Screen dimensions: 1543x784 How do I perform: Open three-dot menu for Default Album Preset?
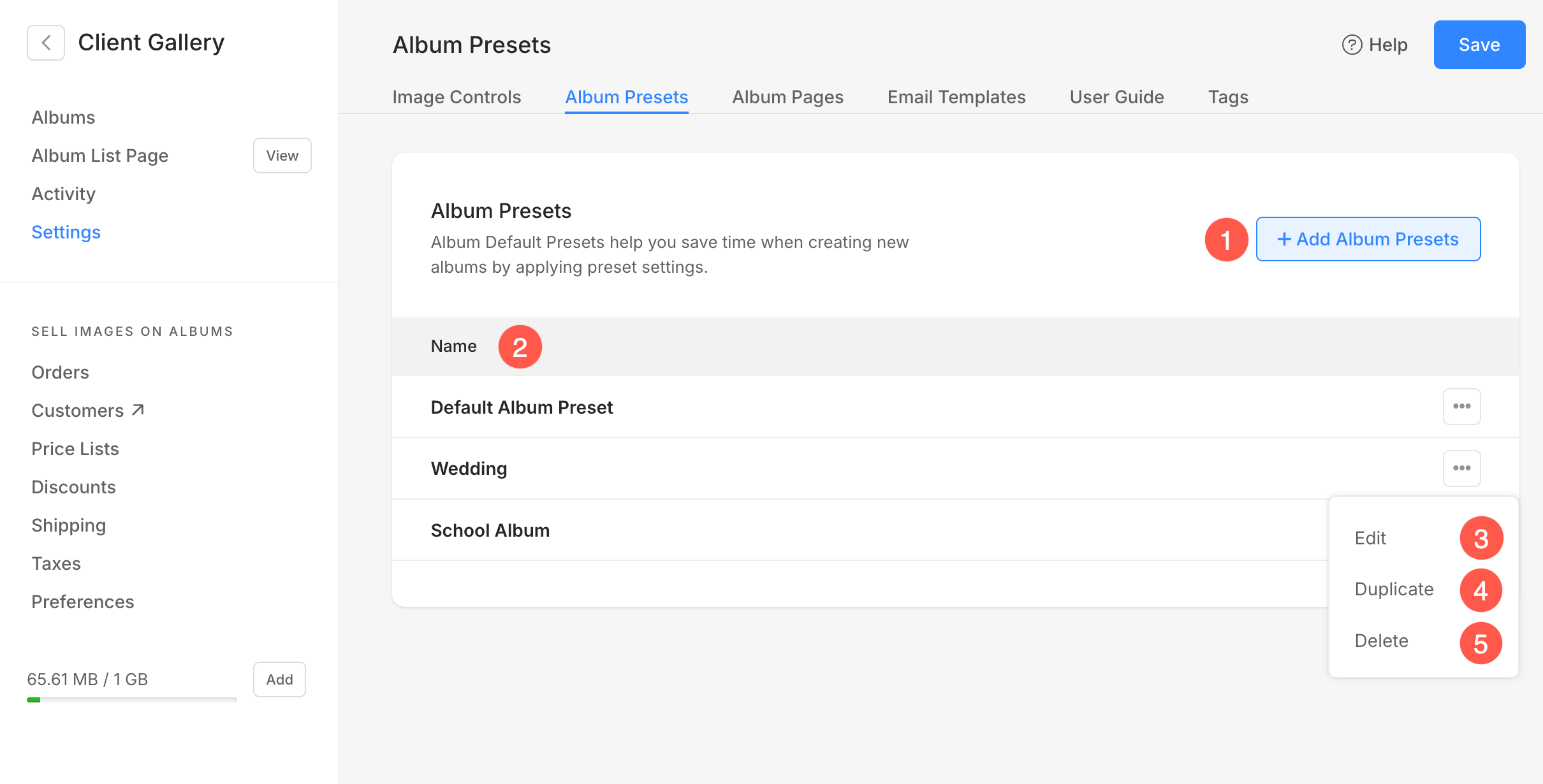pyautogui.click(x=1461, y=407)
